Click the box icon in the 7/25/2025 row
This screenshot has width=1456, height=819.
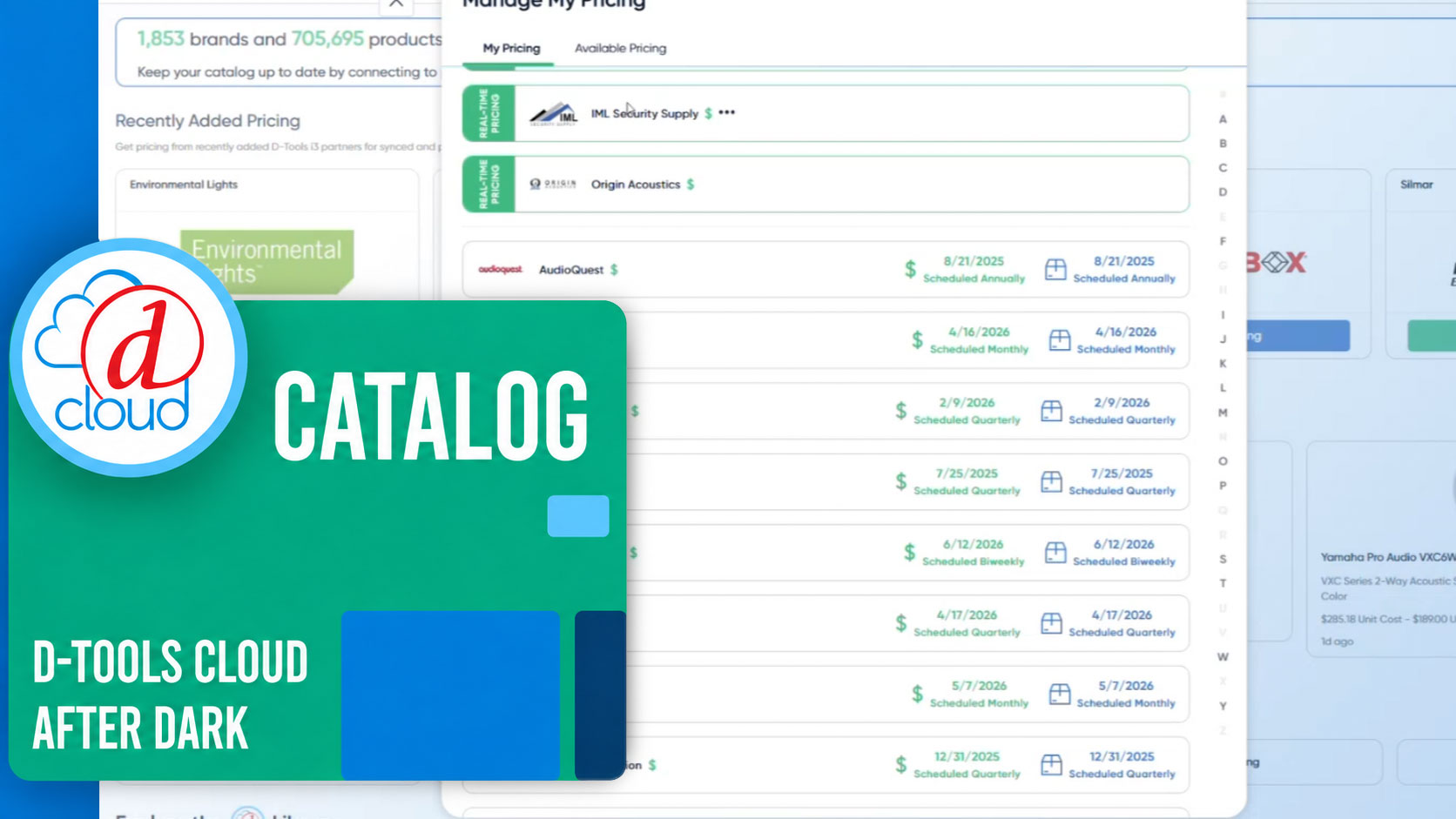point(1052,481)
